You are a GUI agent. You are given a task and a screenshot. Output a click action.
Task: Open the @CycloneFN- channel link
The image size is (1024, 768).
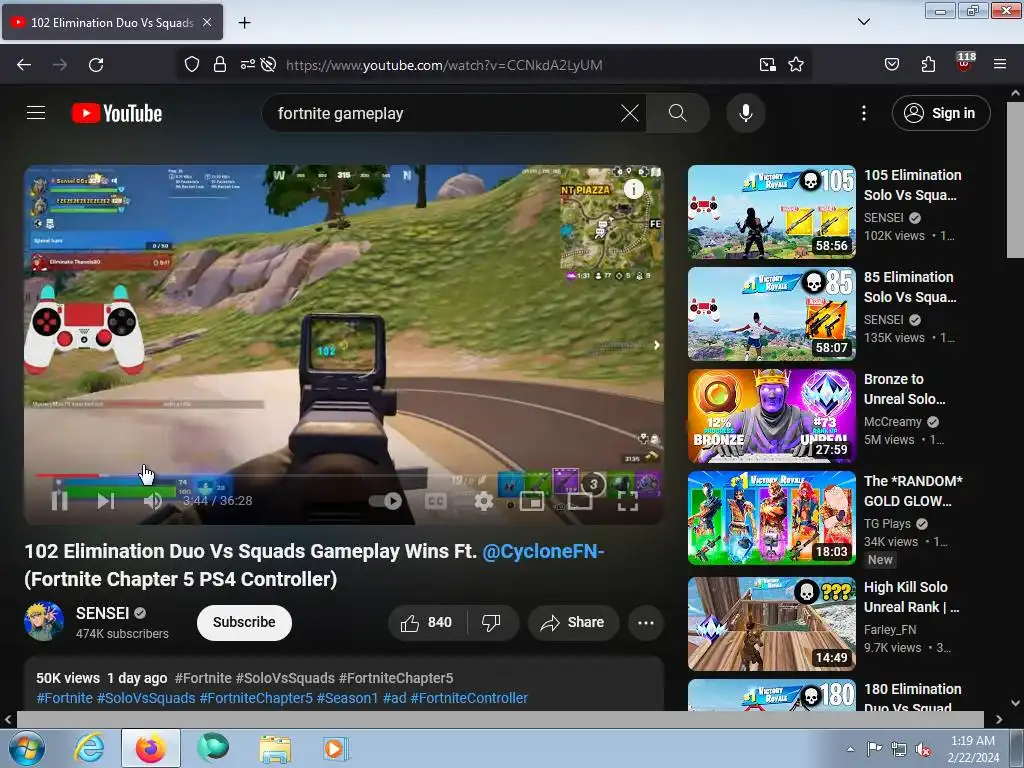543,551
